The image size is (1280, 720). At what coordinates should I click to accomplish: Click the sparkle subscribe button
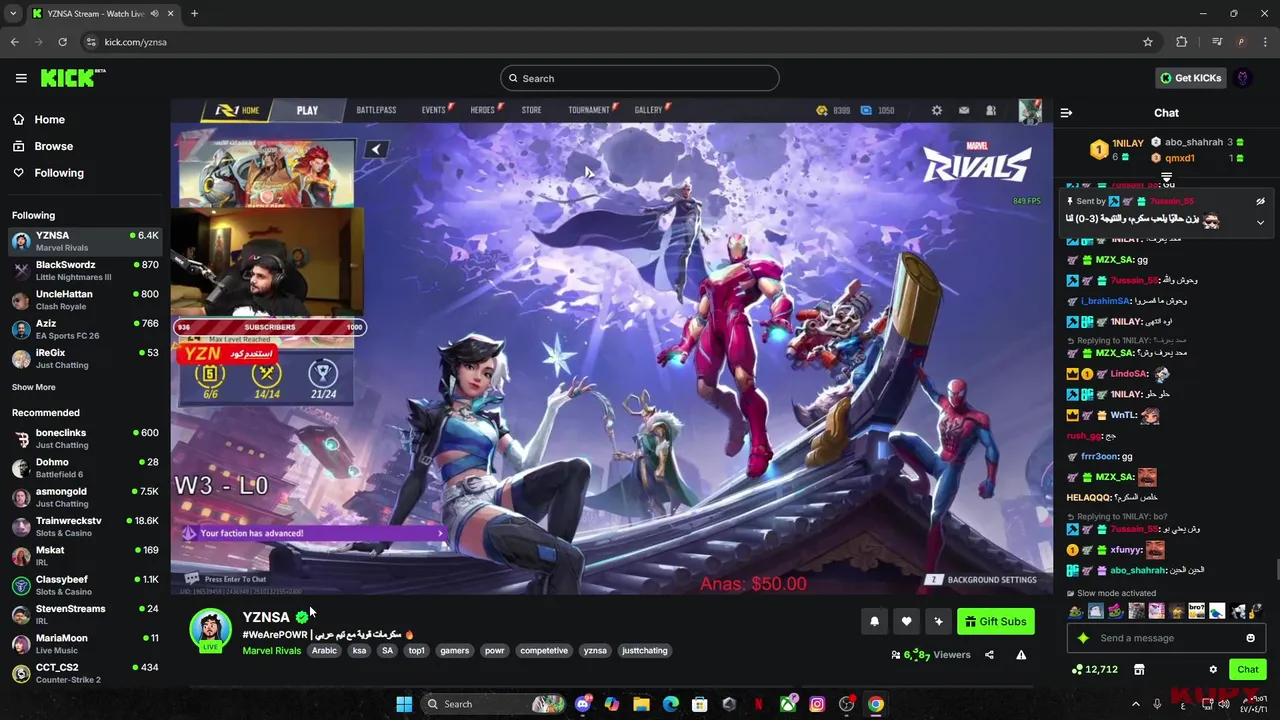tap(938, 621)
